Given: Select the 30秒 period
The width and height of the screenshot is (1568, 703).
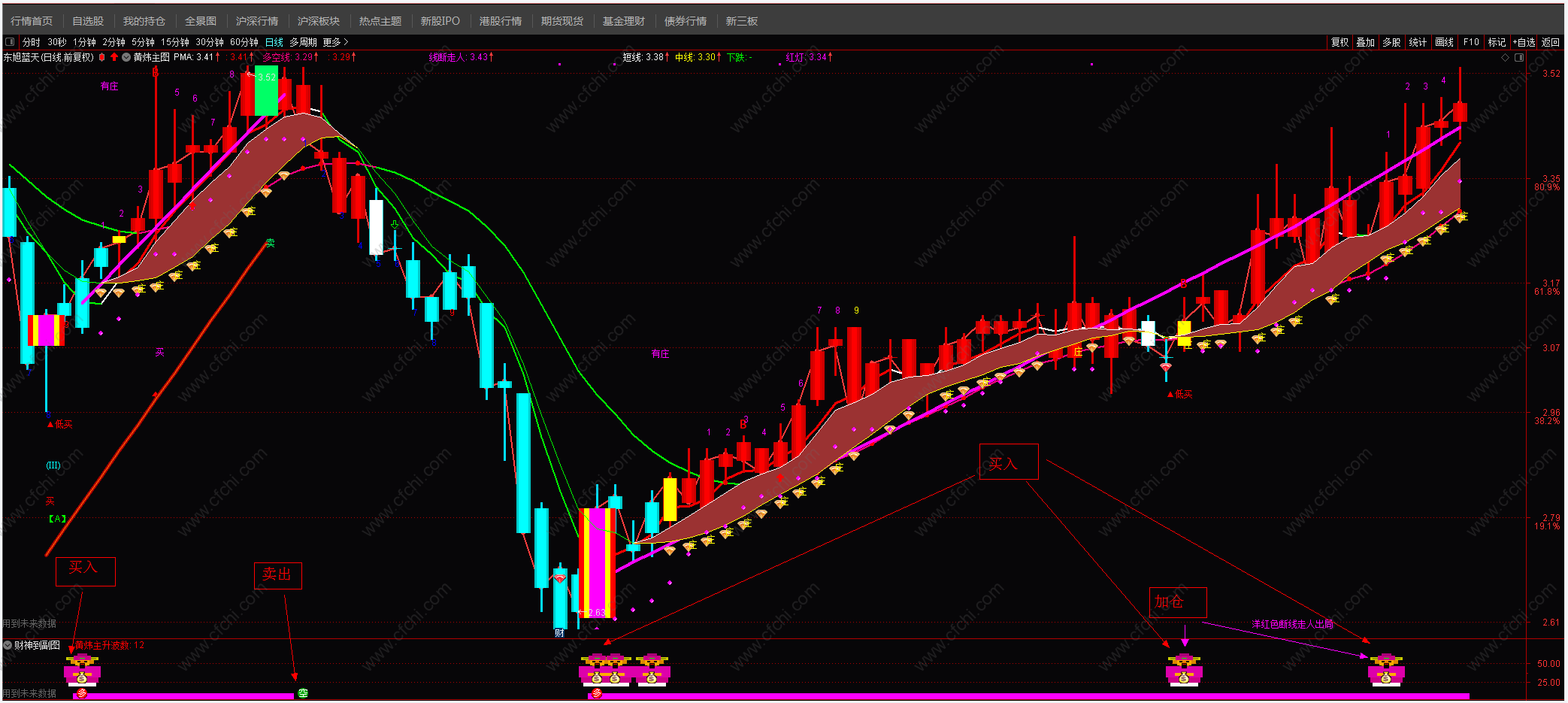Looking at the screenshot, I should pyautogui.click(x=57, y=42).
